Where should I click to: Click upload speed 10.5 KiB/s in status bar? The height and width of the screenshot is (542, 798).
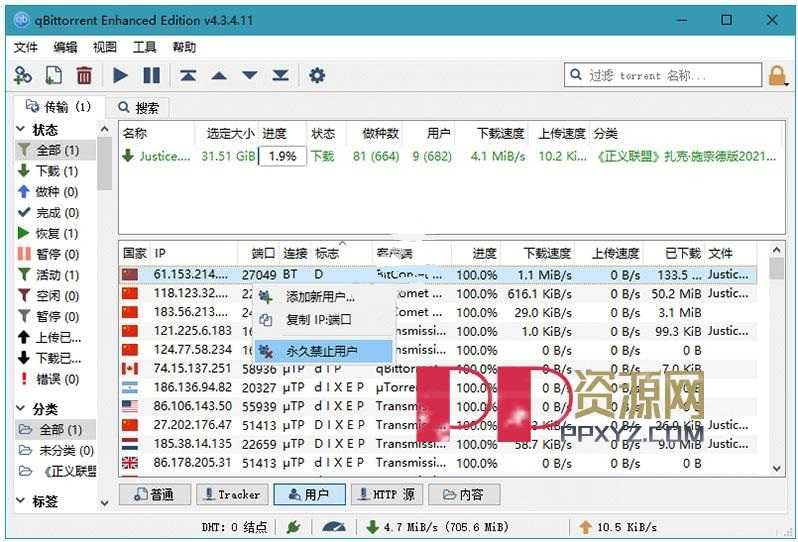[618, 527]
